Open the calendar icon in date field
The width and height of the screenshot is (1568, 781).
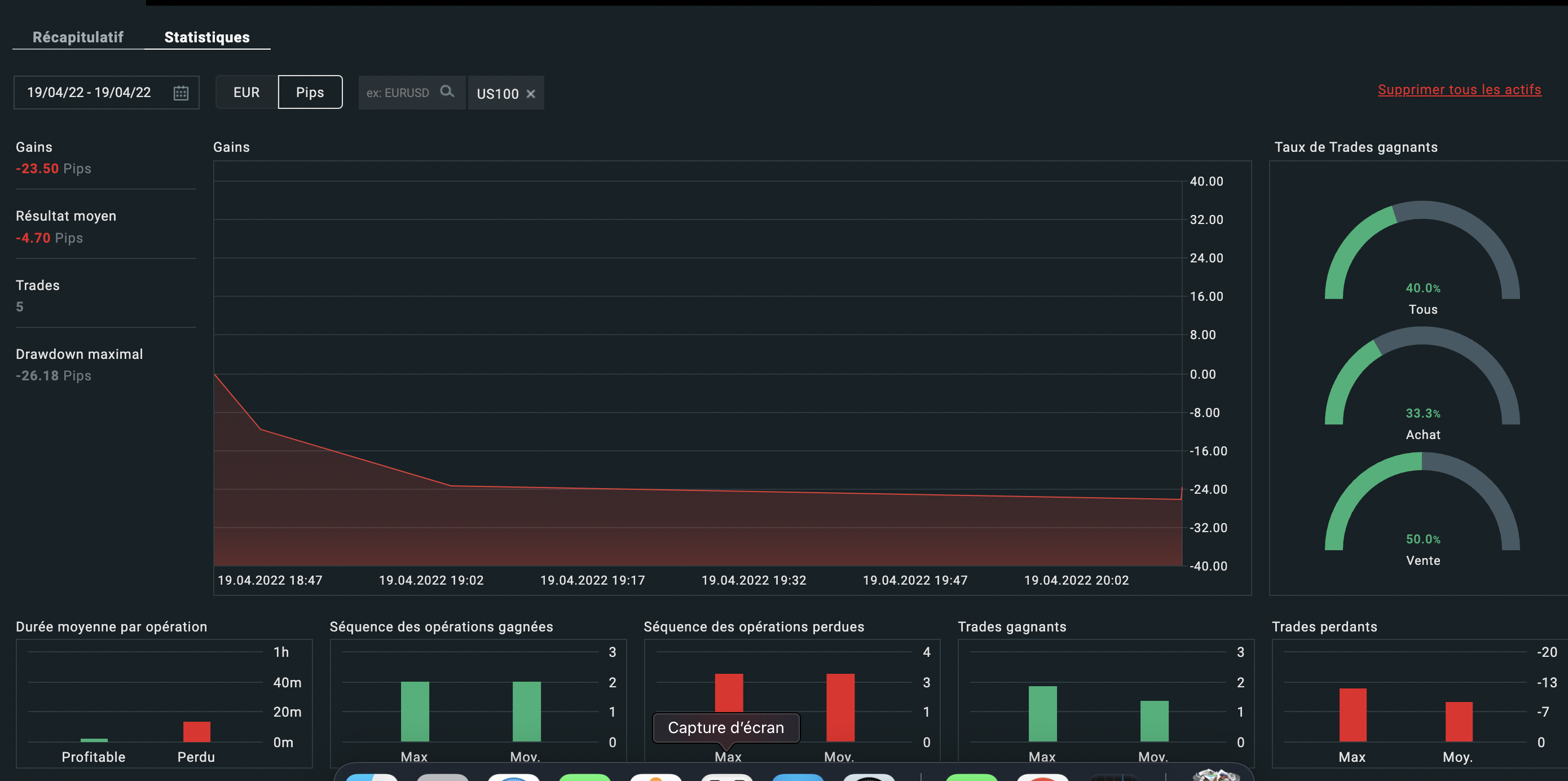181,93
